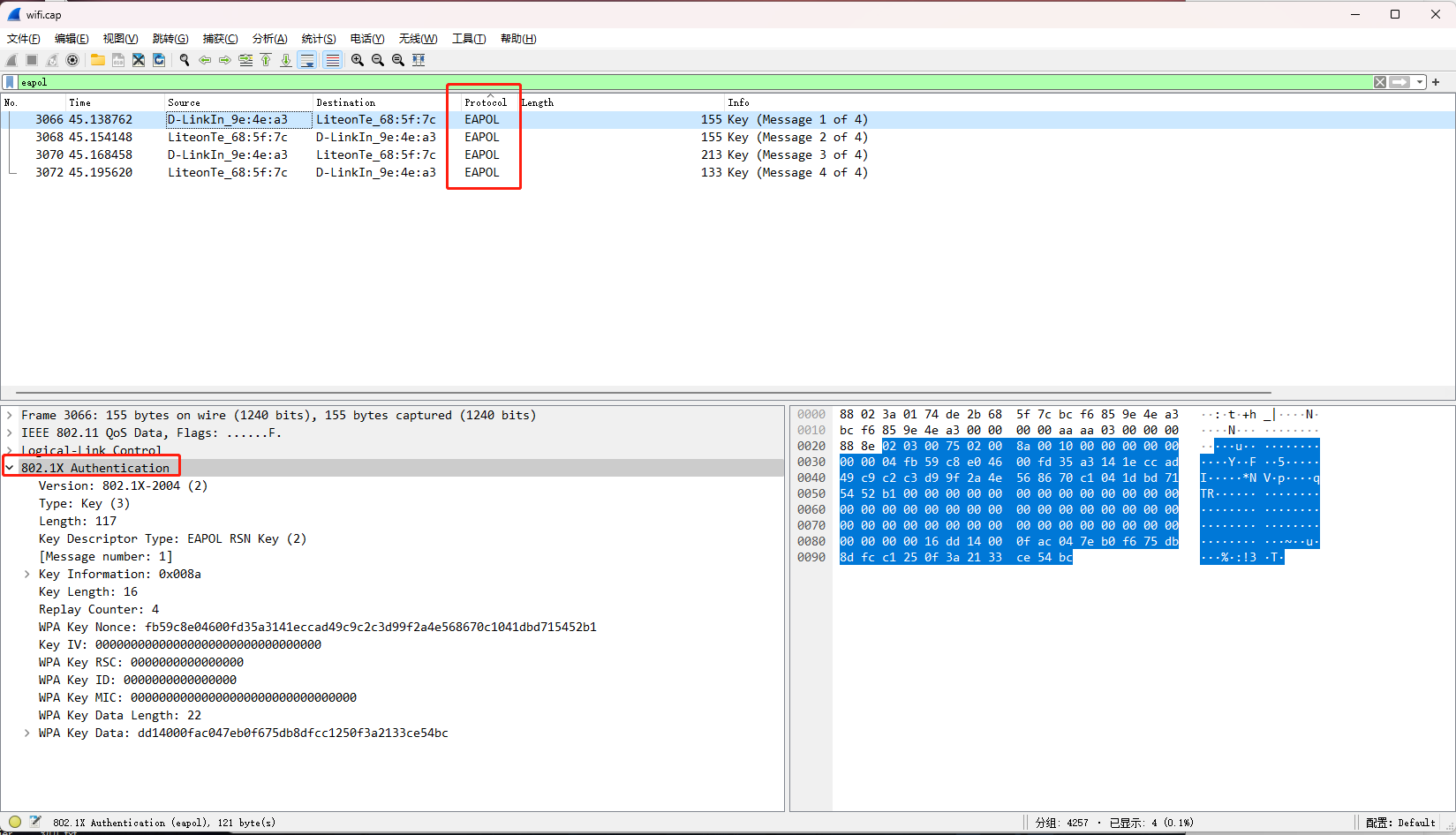Select Version: 802.1X-2004 field

click(x=124, y=485)
